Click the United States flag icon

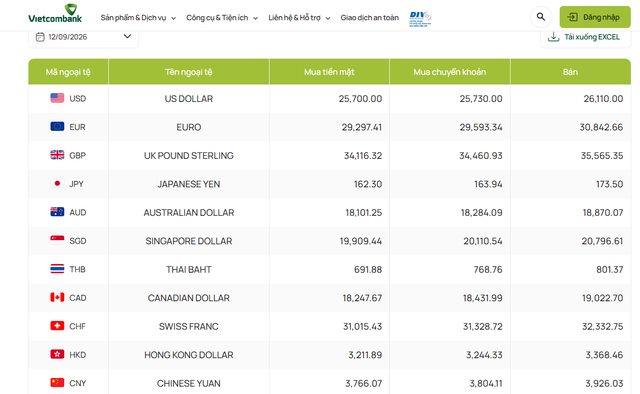click(57, 98)
